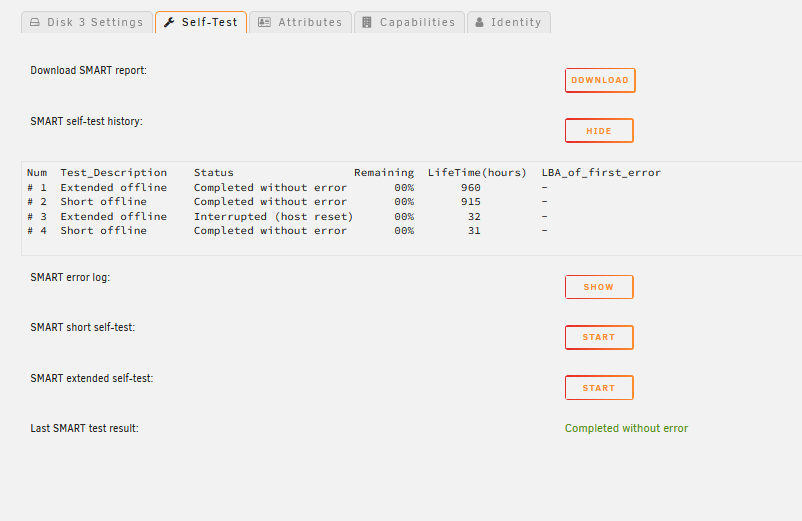Click the Test_Description column header

(114, 173)
